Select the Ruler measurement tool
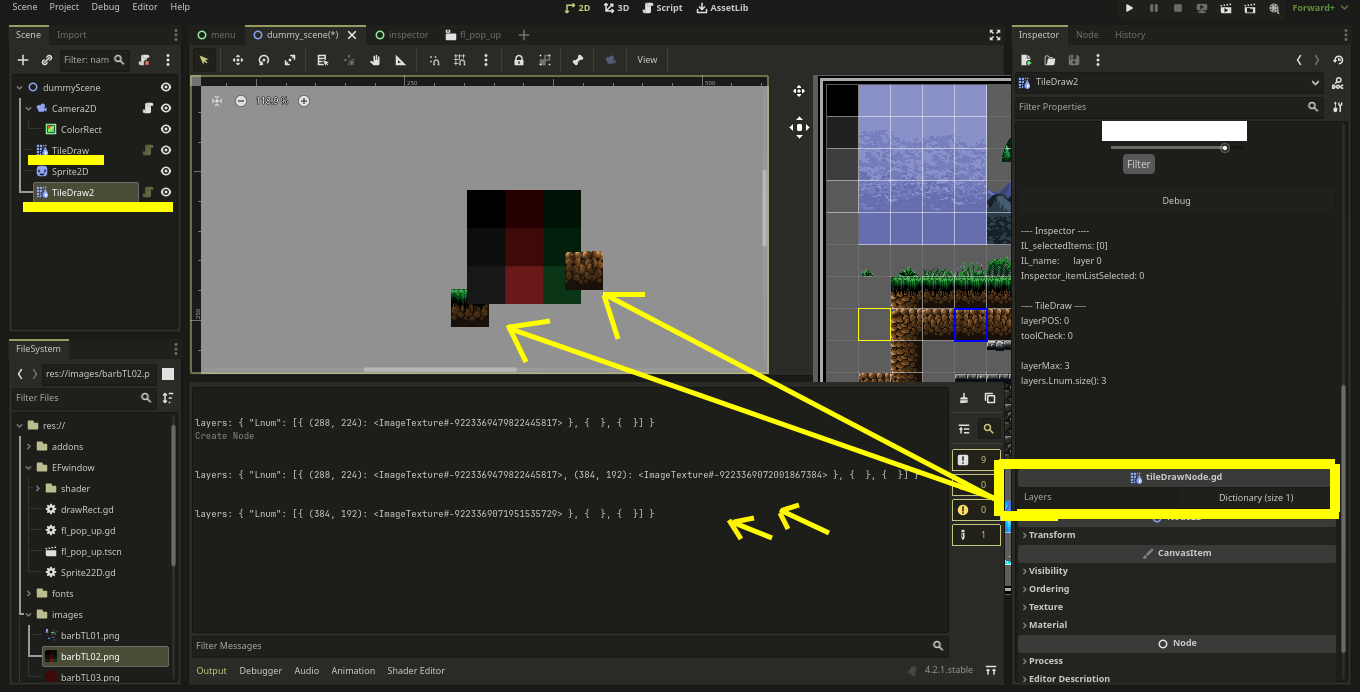This screenshot has width=1360, height=692. (401, 60)
